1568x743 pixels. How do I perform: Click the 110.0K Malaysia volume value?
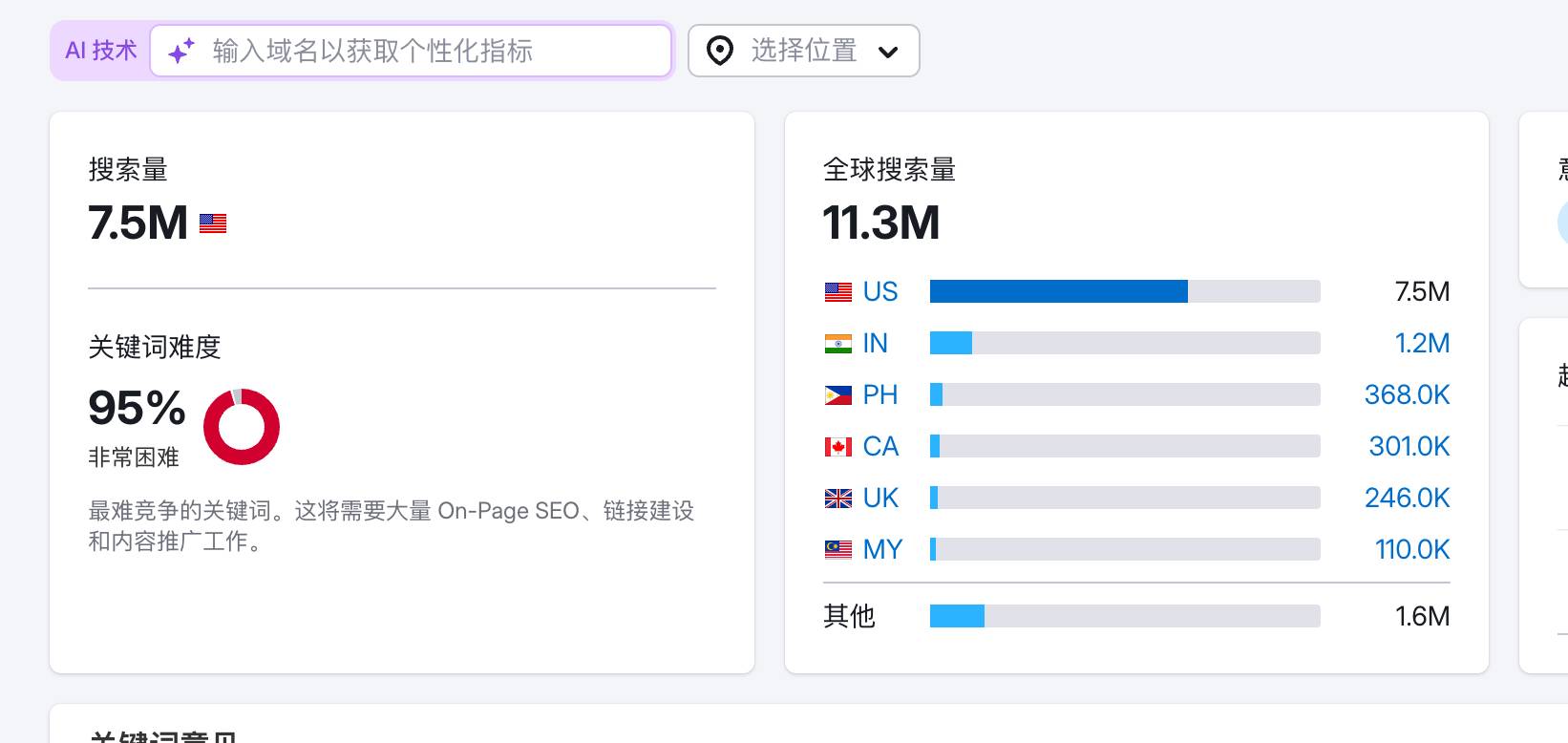point(1412,549)
